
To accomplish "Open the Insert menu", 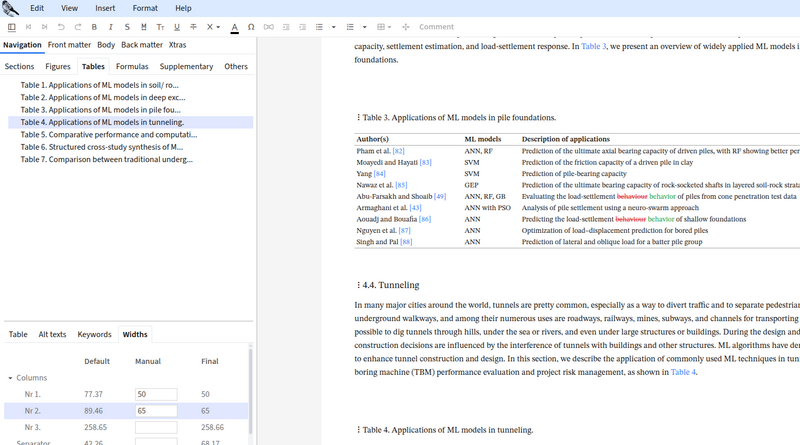I will (x=105, y=8).
